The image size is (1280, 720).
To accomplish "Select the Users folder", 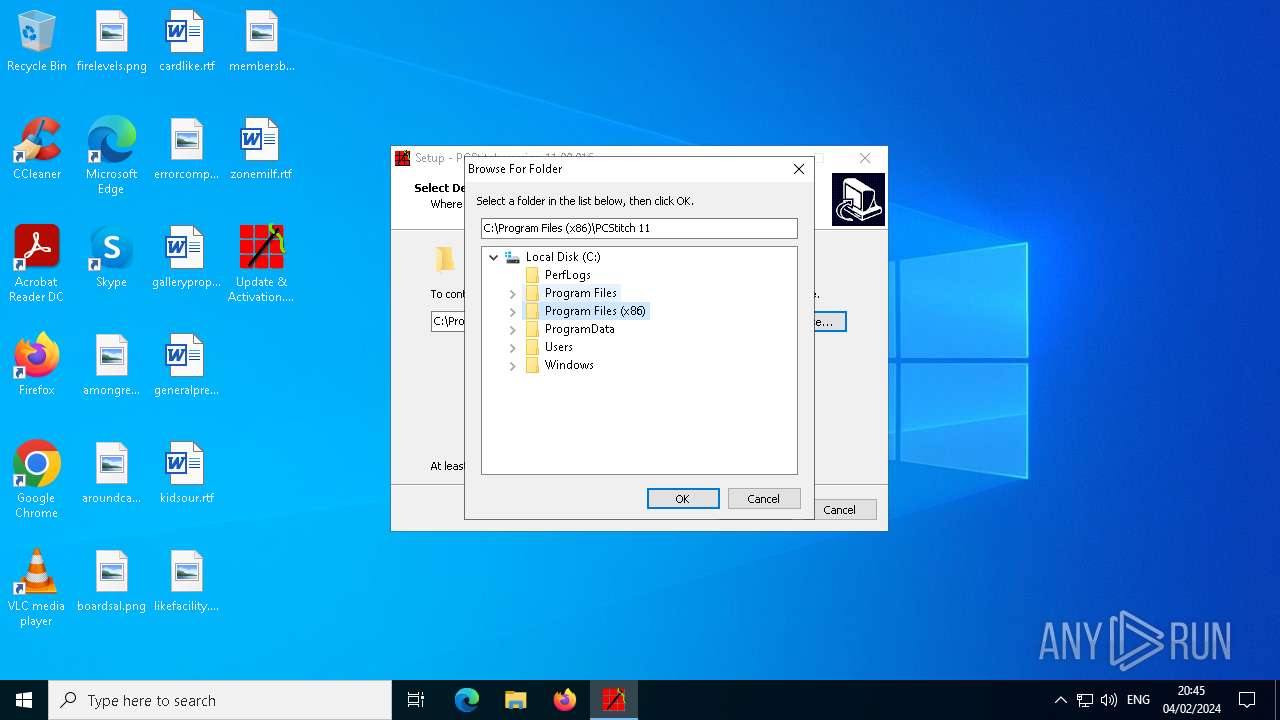I will (x=559, y=347).
